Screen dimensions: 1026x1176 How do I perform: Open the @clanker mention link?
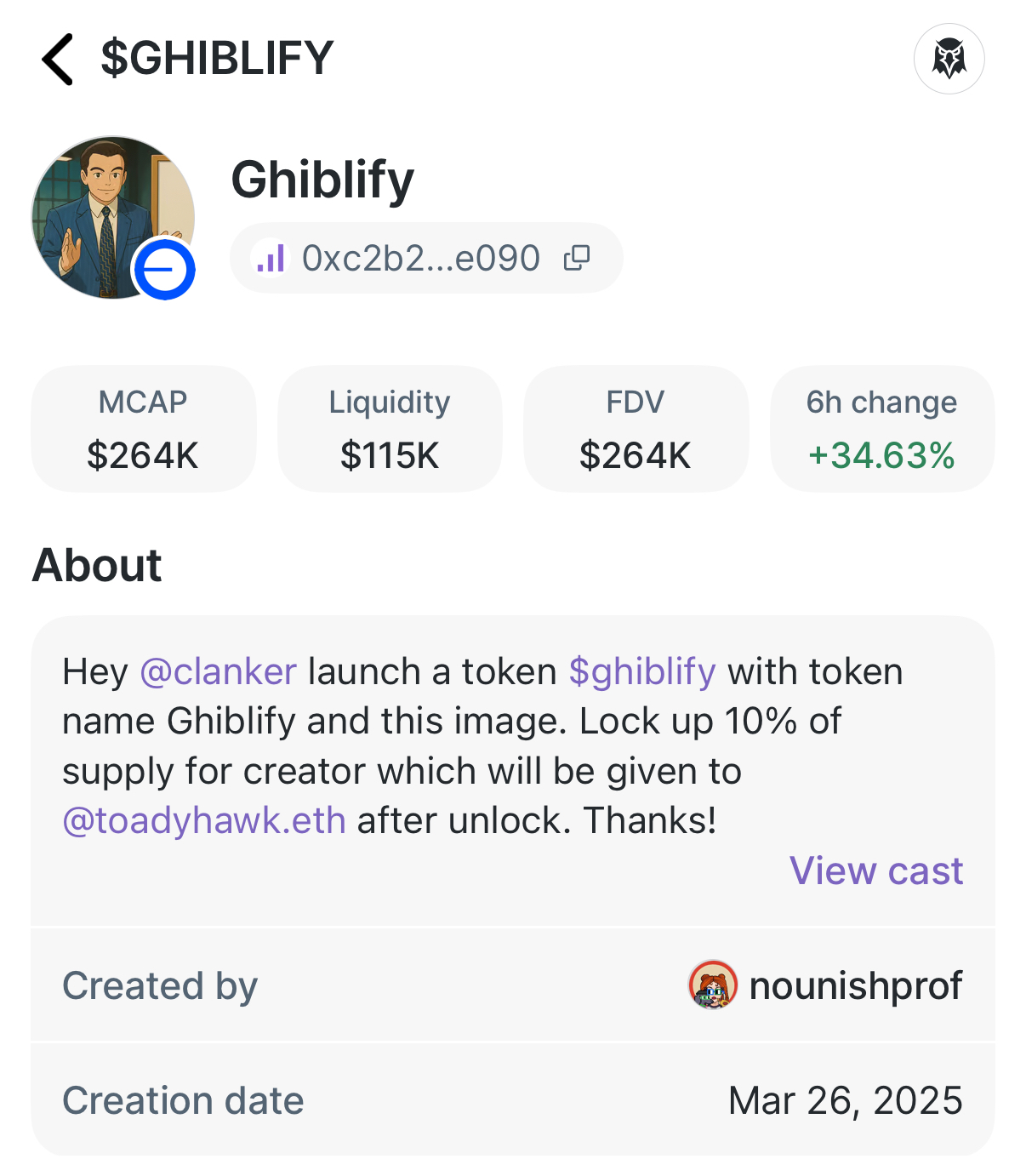point(218,671)
